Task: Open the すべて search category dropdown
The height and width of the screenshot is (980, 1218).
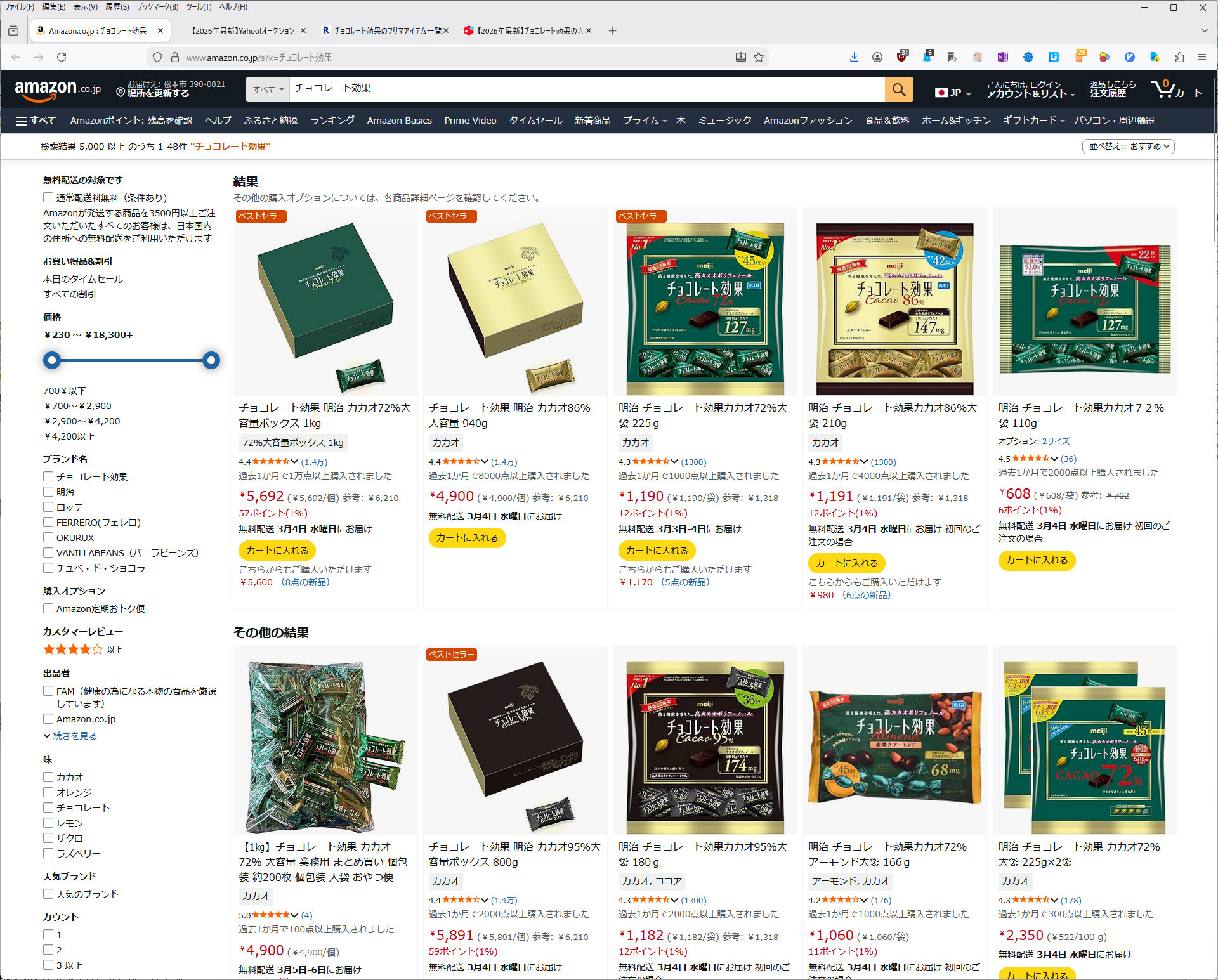Action: point(268,89)
